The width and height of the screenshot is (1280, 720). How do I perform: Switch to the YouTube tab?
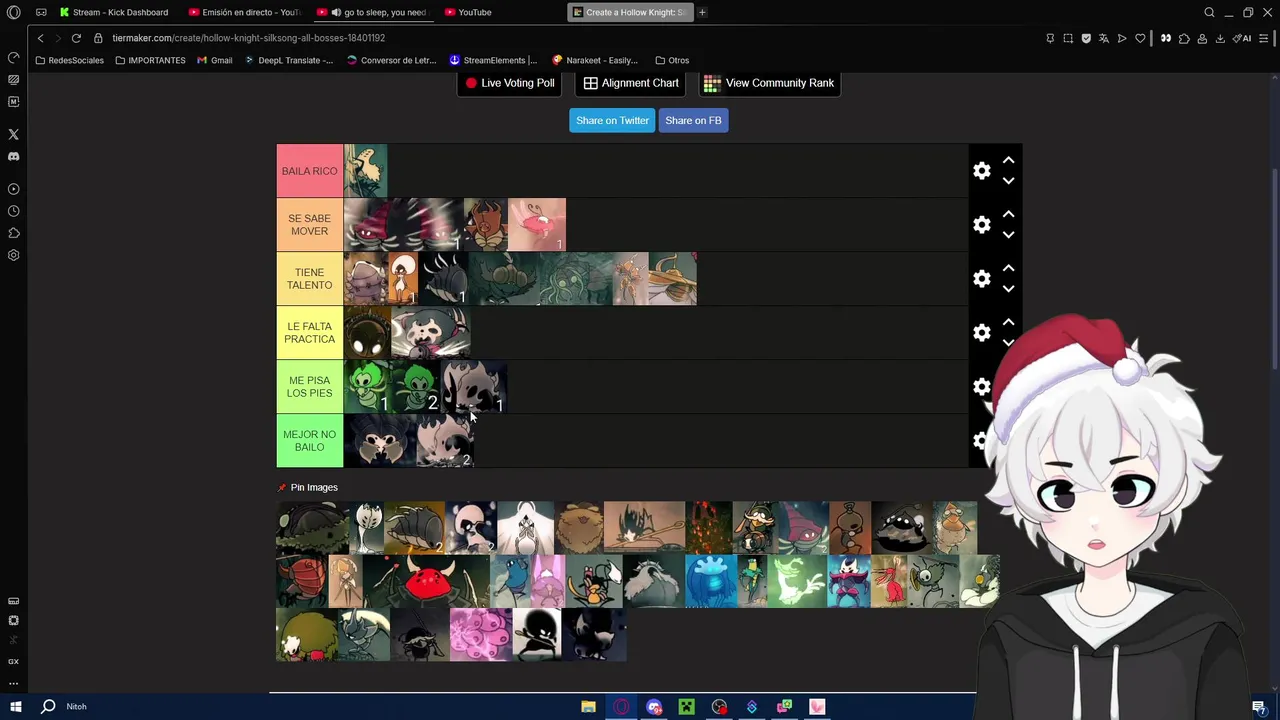click(468, 12)
